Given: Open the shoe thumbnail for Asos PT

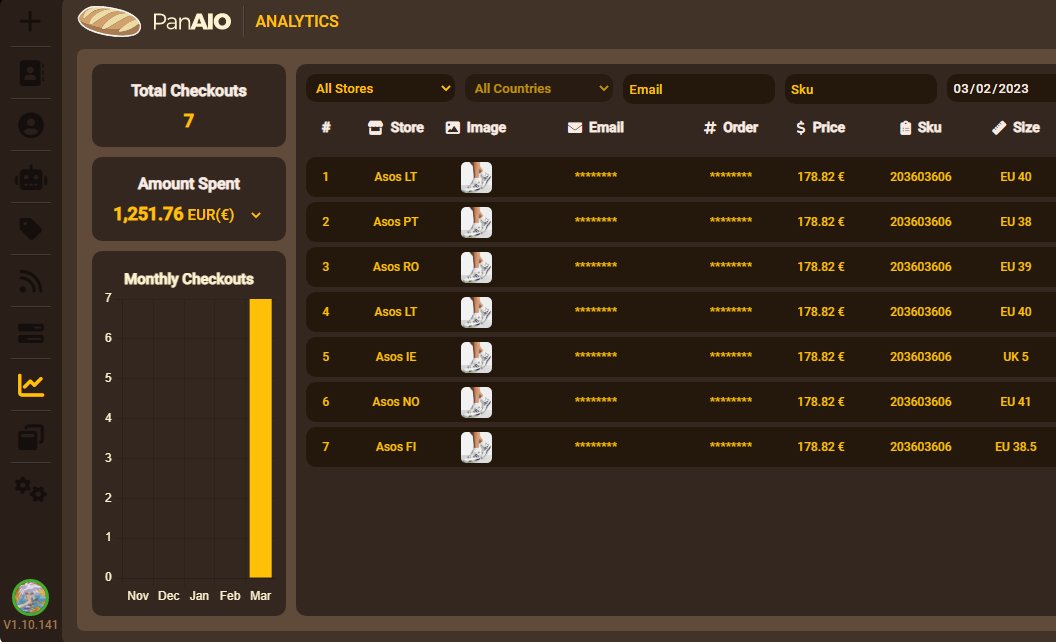Looking at the screenshot, I should point(476,222).
